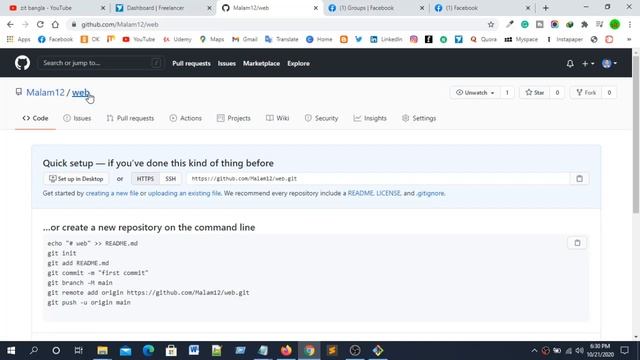This screenshot has width=640, height=360.
Task: Open the Apps bookmark shortcut
Action: [x=19, y=39]
